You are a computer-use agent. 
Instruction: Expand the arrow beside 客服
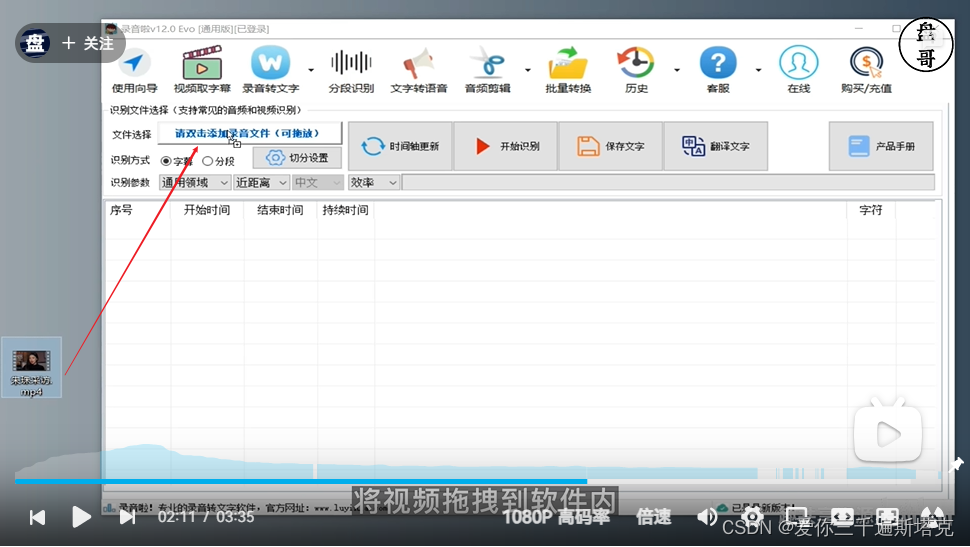pyautogui.click(x=758, y=70)
